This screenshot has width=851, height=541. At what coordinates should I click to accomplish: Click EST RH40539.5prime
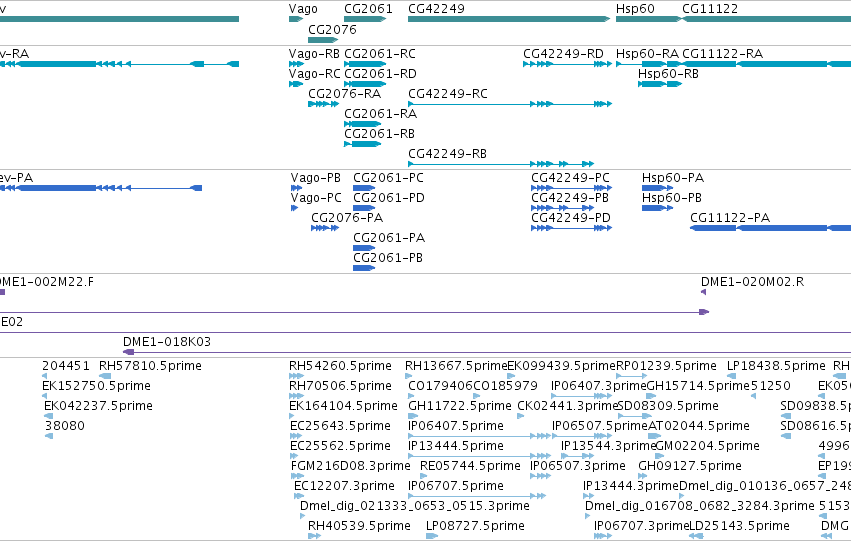point(359,526)
